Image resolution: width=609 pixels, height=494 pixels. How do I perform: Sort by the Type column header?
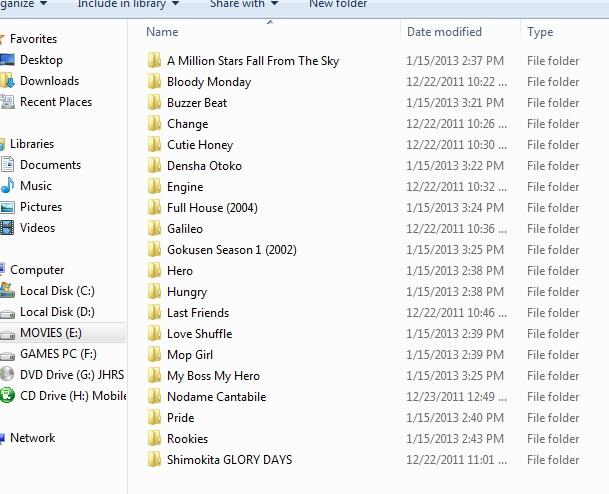pyautogui.click(x=540, y=32)
